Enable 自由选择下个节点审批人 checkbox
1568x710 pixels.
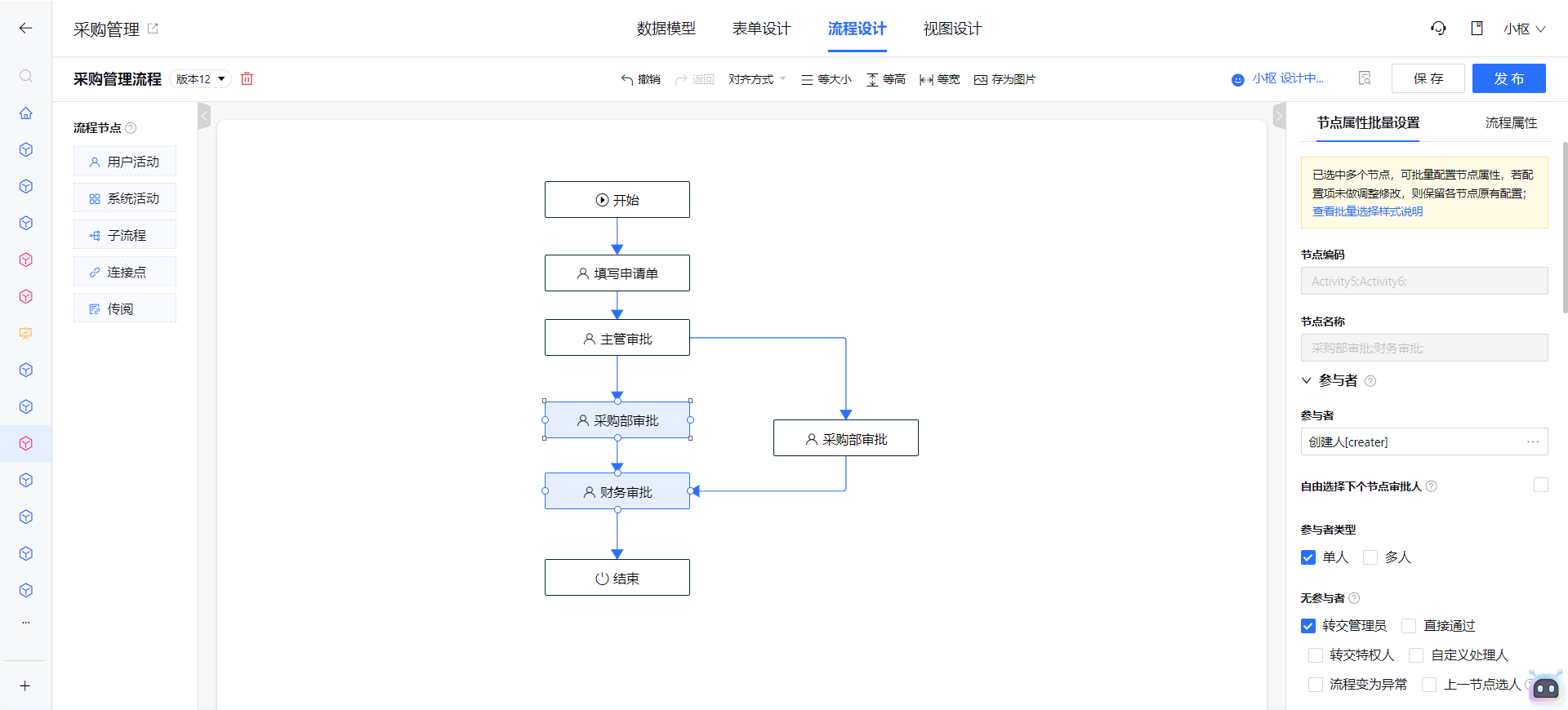1540,485
